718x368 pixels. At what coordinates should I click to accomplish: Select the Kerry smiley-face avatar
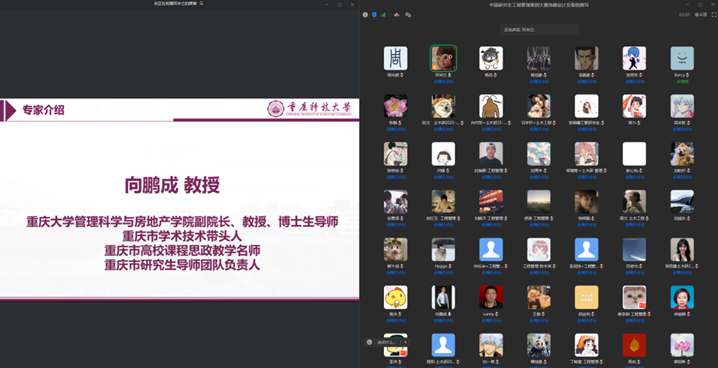pos(682,58)
